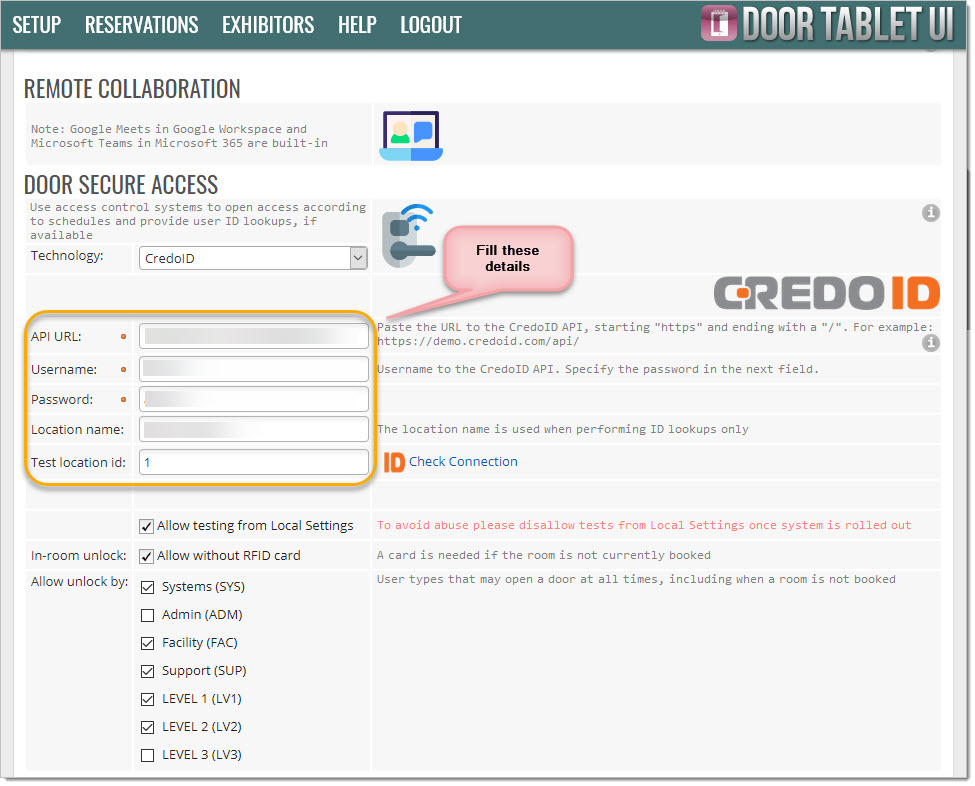Open info icon for Door Secure Access
The image size is (975, 786).
[x=930, y=213]
